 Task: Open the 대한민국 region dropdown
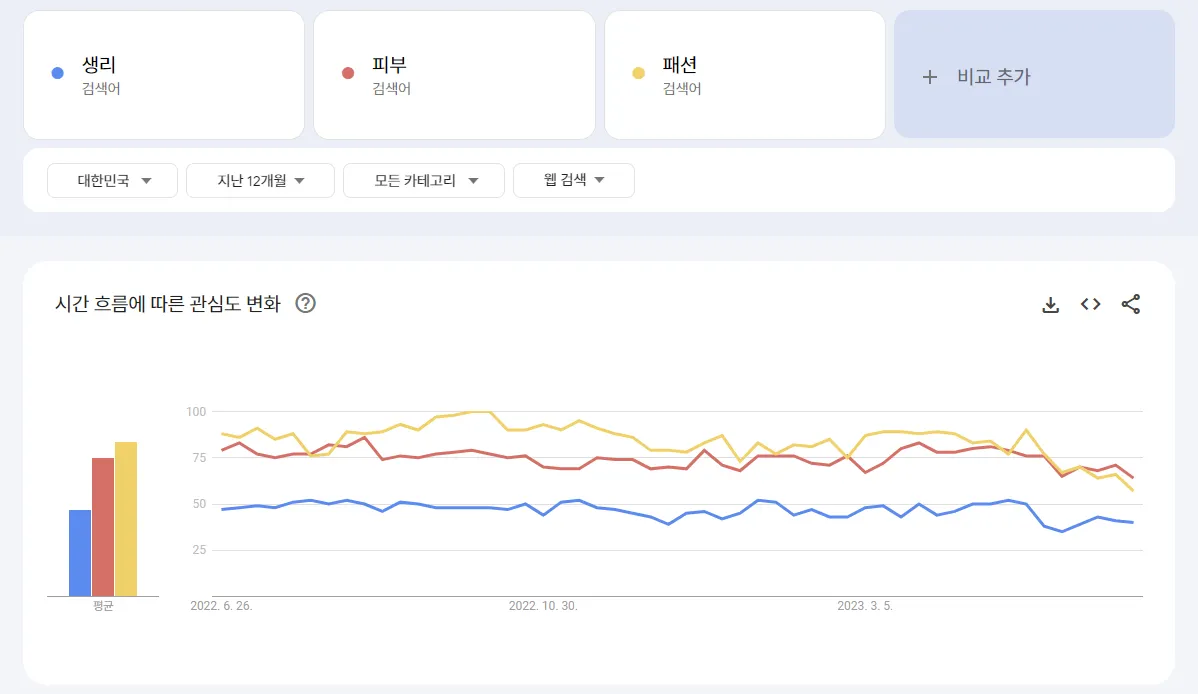pyautogui.click(x=112, y=181)
